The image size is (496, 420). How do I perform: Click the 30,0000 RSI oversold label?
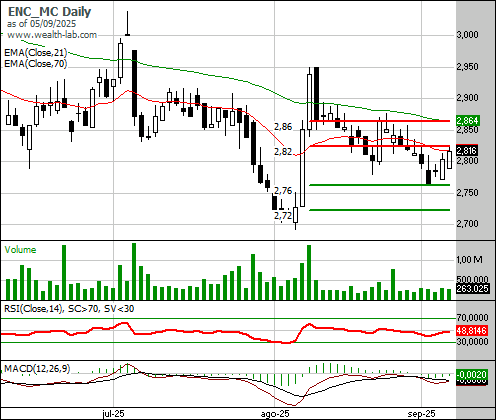coord(472,342)
